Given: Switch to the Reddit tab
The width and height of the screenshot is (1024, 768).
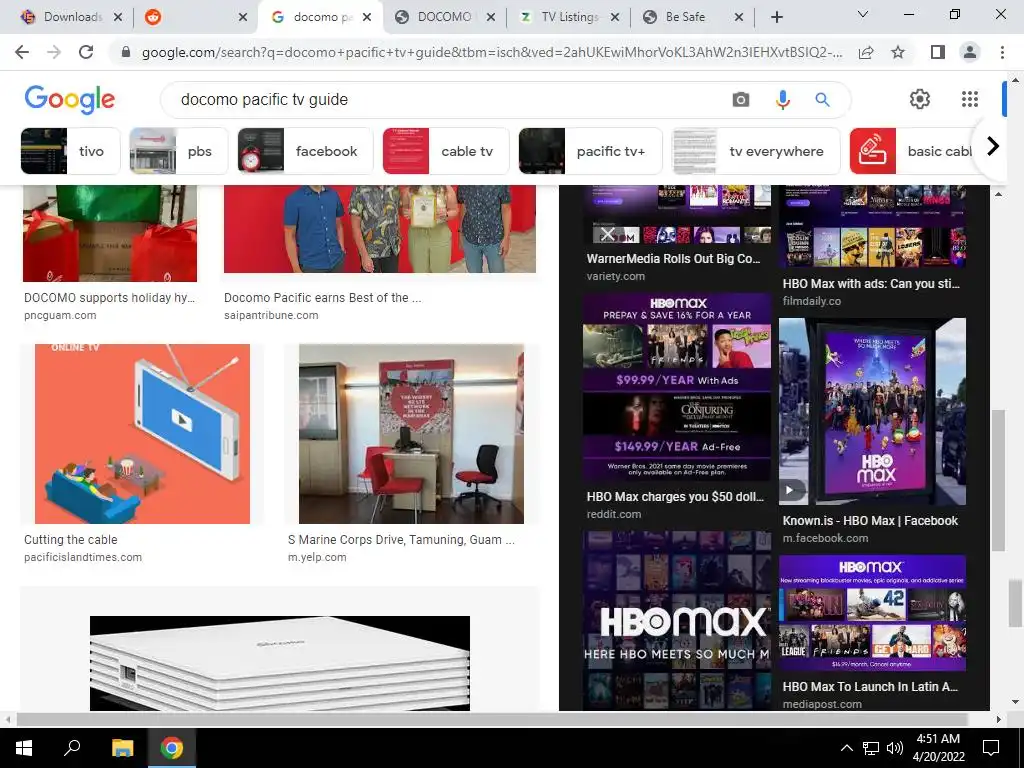Looking at the screenshot, I should (197, 18).
